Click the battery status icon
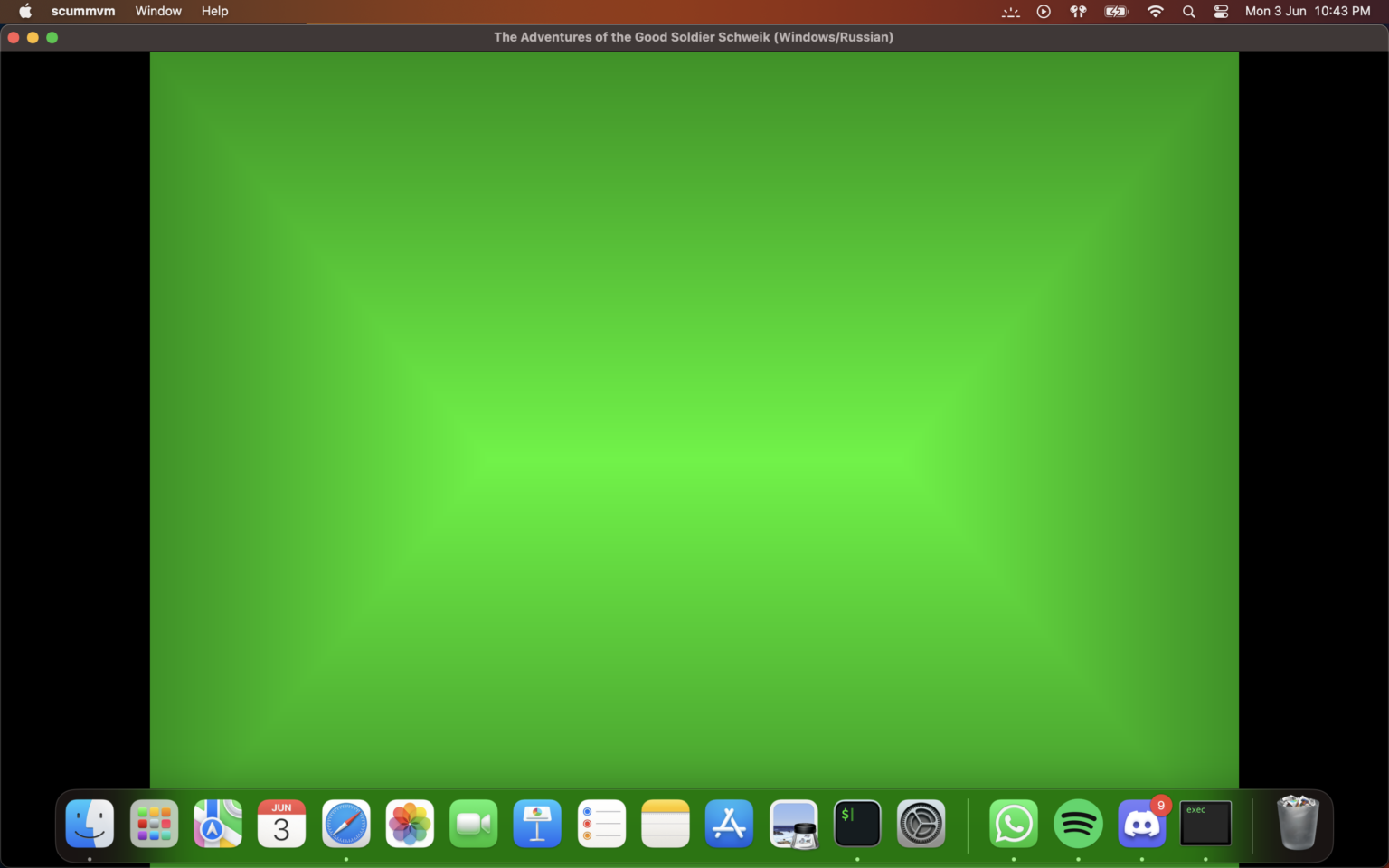The height and width of the screenshot is (868, 1389). click(1116, 11)
